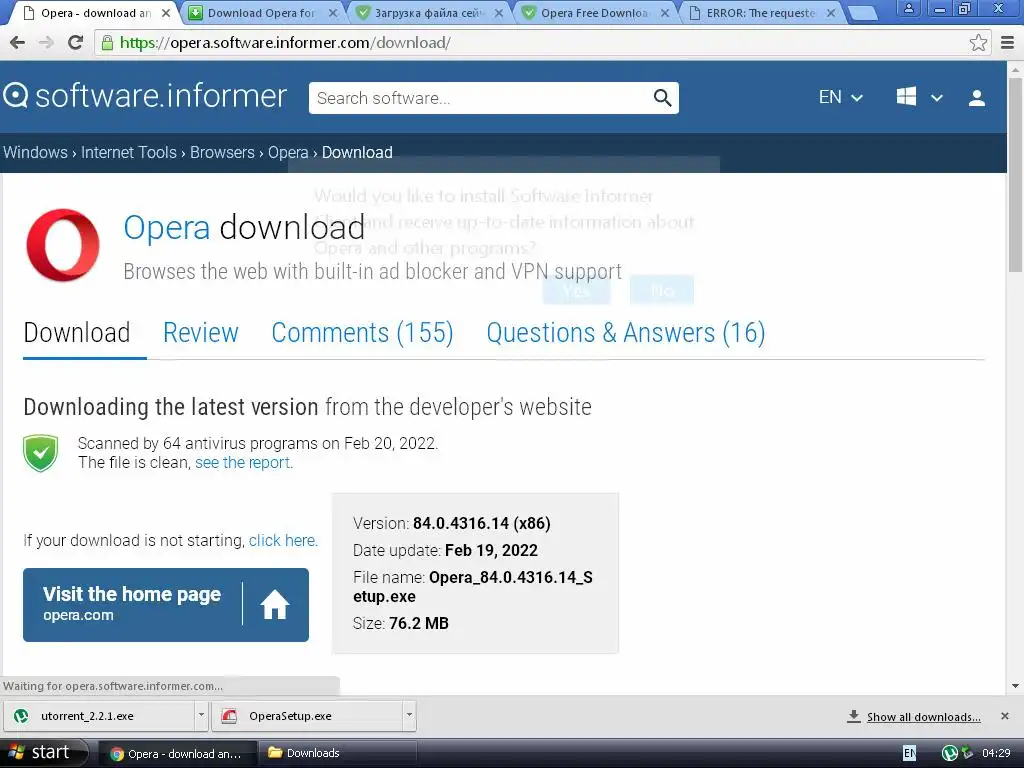Open the Comments (155) tab
This screenshot has width=1024, height=768.
(x=362, y=332)
